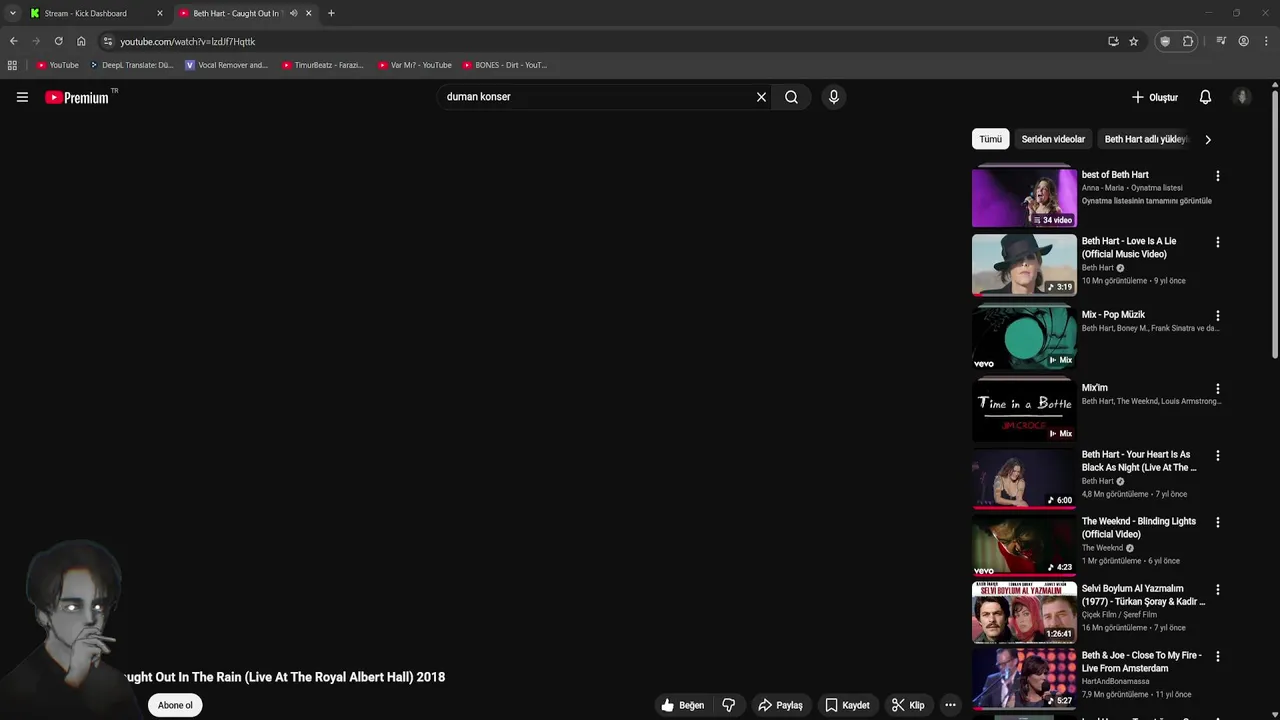Open the apps grid in bookmarks bar

pos(12,65)
